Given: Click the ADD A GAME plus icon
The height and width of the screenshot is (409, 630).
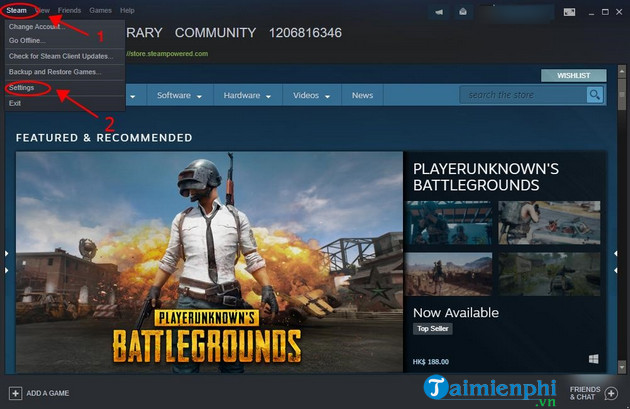Looking at the screenshot, I should (x=15, y=393).
